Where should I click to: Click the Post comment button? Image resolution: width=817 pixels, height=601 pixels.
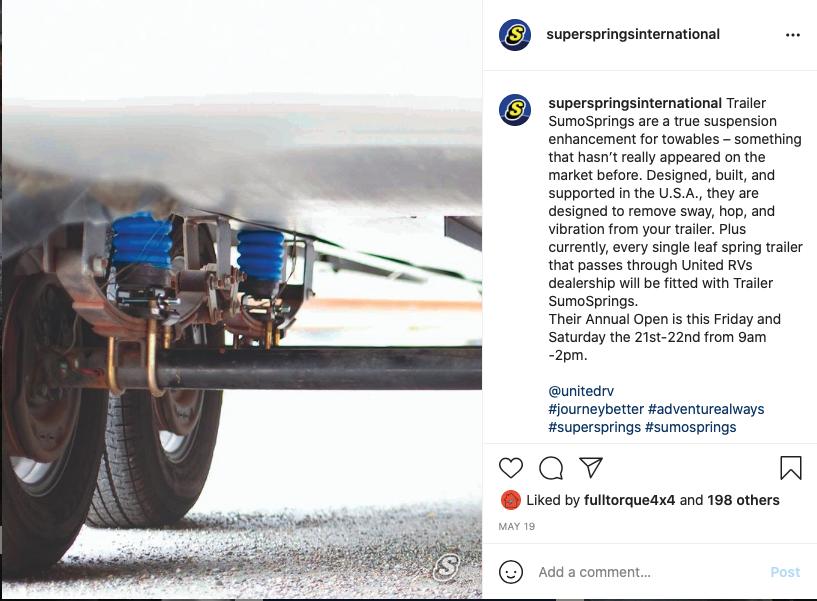tap(785, 572)
